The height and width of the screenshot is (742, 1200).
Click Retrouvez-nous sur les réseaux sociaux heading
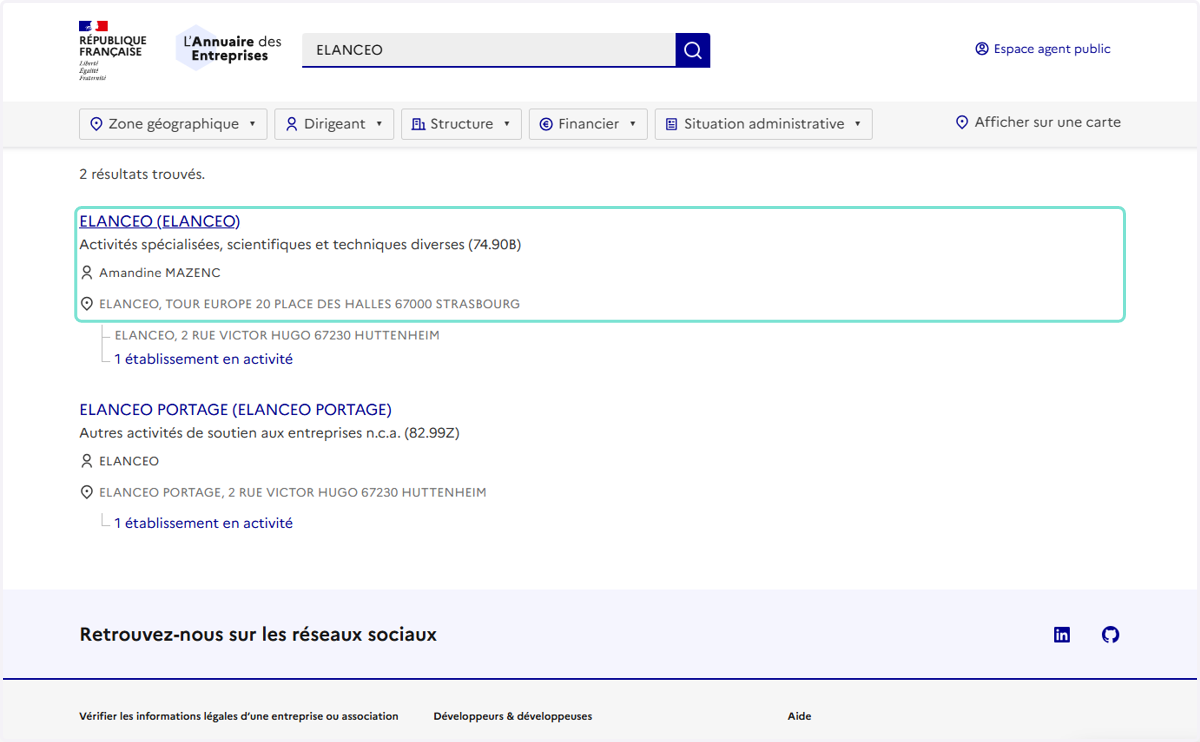click(x=258, y=635)
